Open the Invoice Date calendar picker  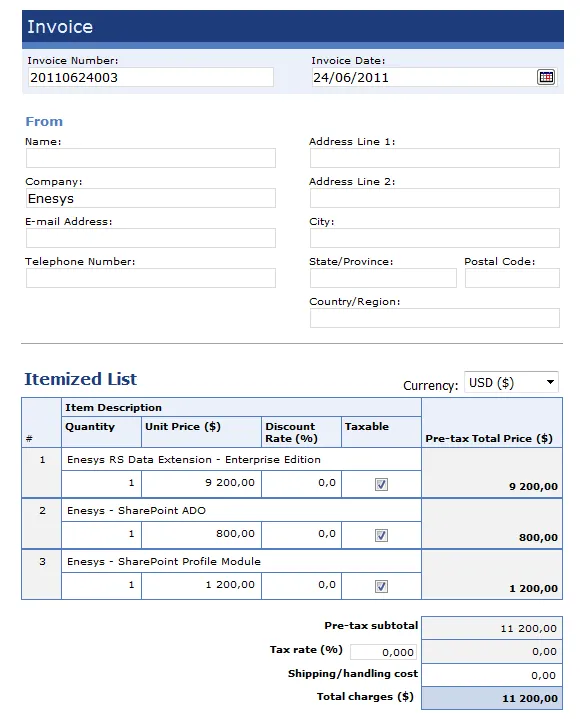tap(546, 77)
